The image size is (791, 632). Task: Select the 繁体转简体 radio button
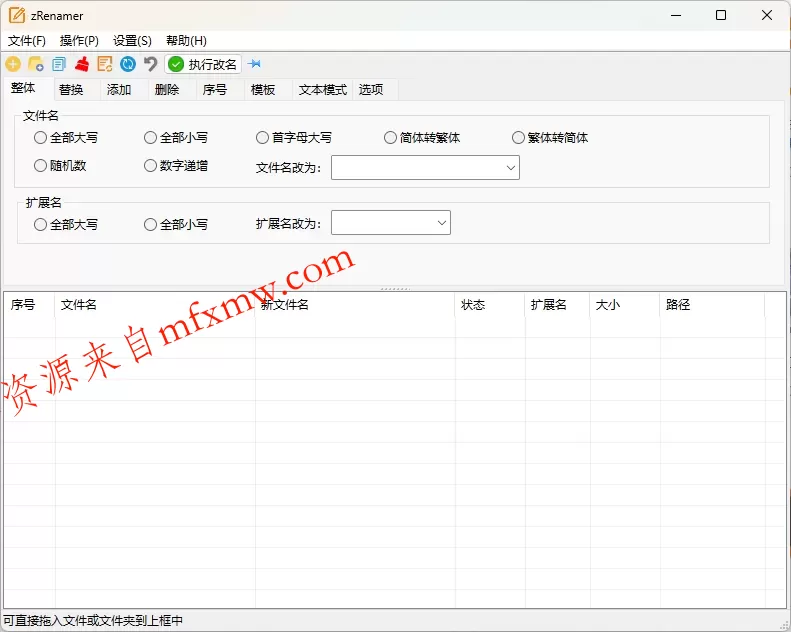(x=550, y=138)
